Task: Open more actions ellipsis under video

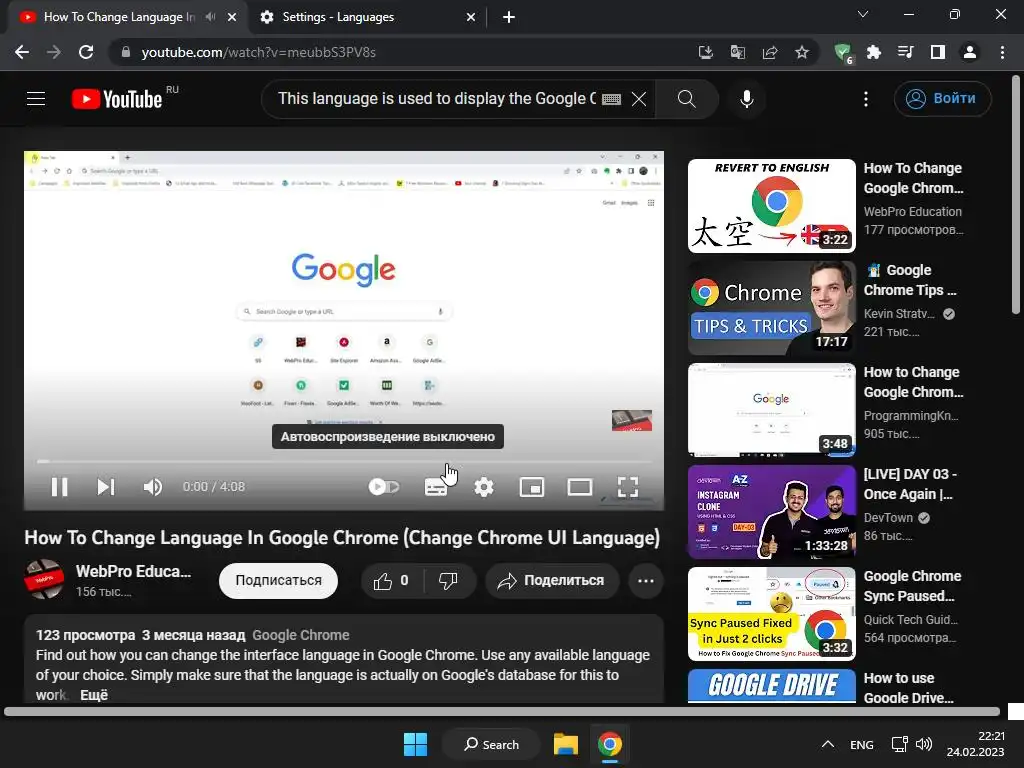Action: tap(646, 580)
